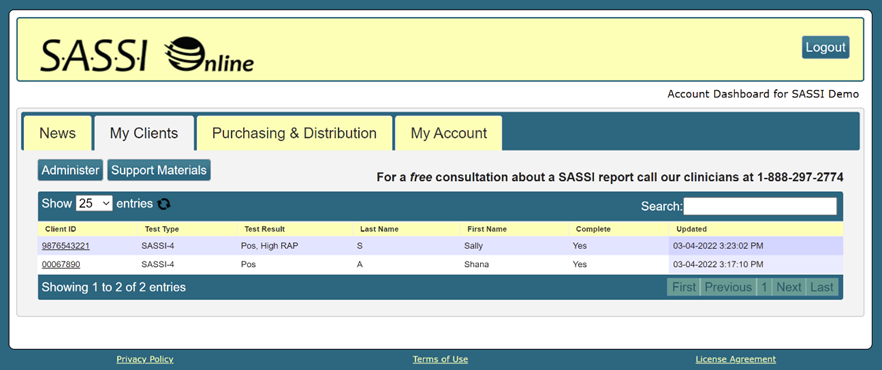Open the License Agreement link
The height and width of the screenshot is (370, 882).
pos(735,359)
